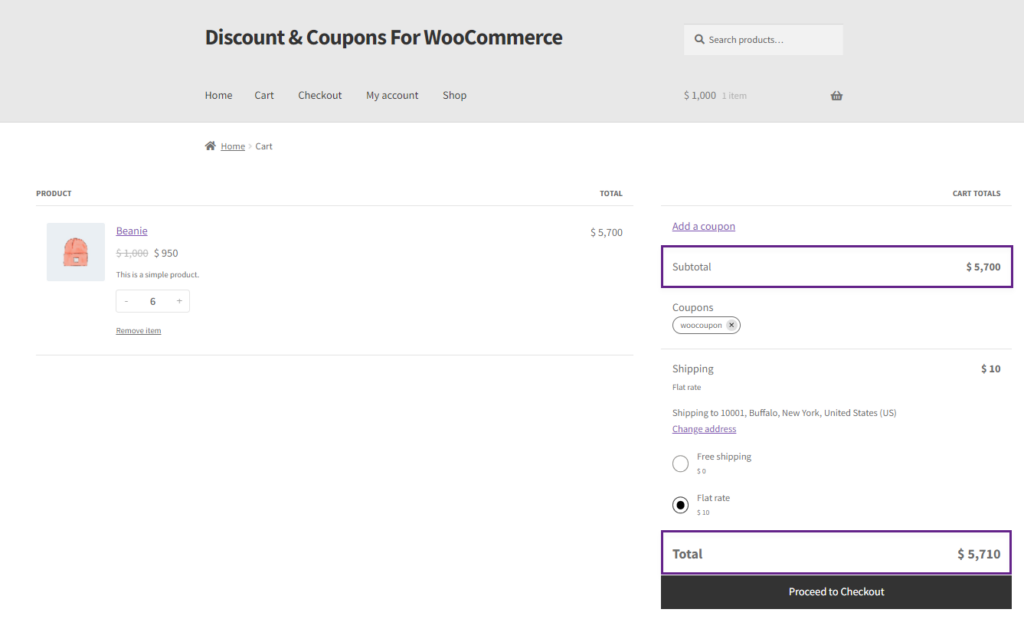Click Proceed to Checkout button

coord(836,592)
